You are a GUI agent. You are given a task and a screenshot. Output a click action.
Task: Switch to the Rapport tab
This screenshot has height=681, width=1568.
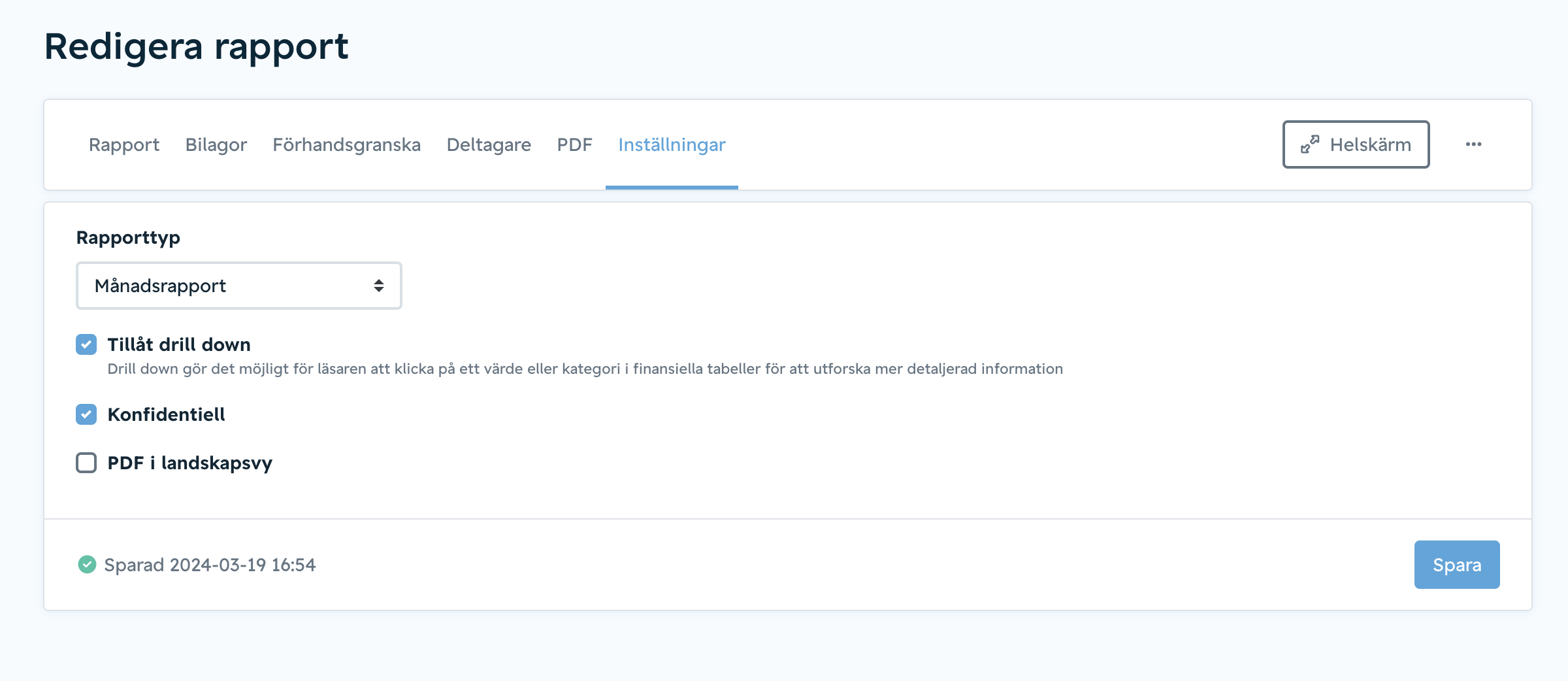(124, 144)
